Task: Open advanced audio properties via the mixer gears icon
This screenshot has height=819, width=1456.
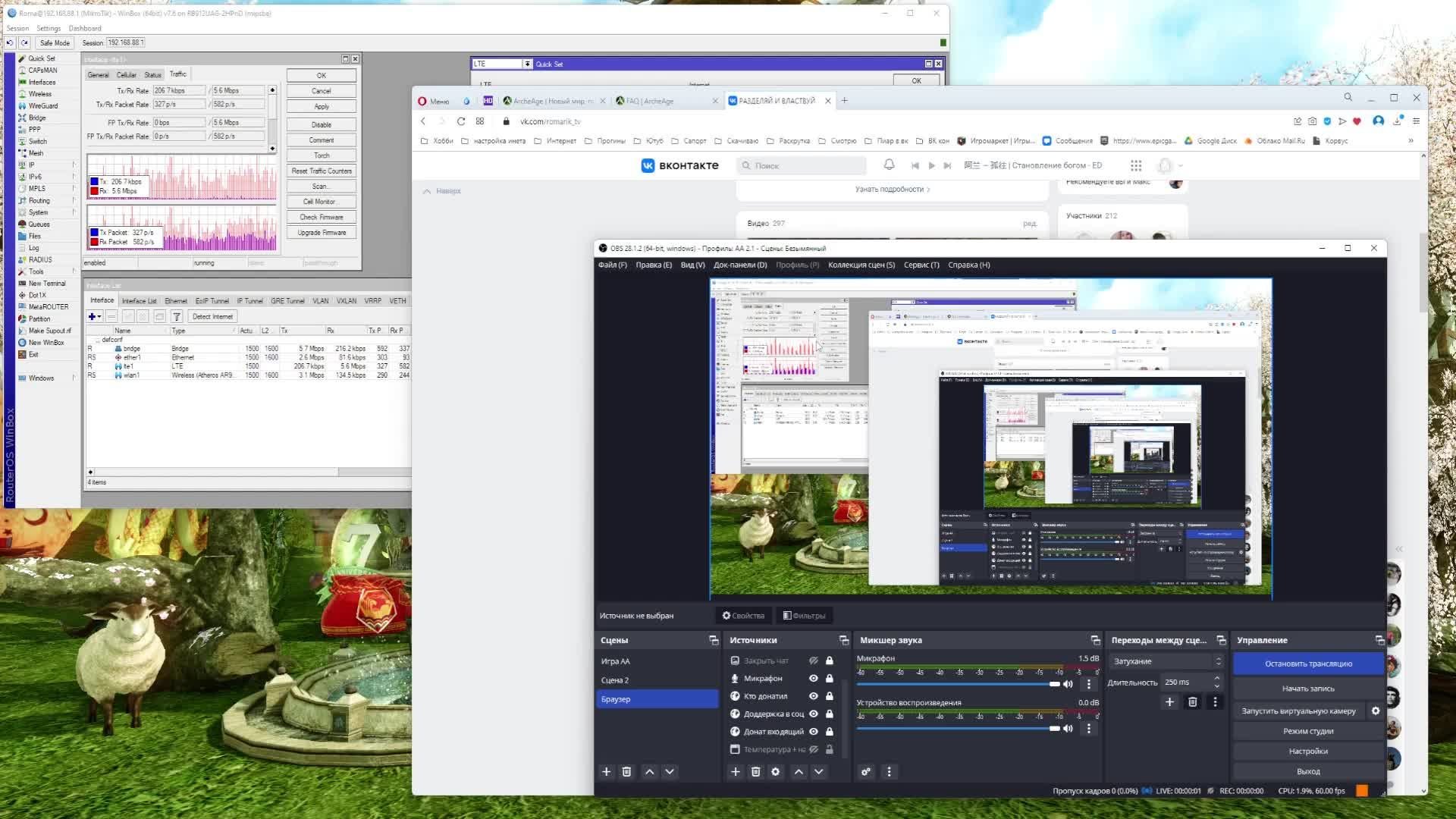Action: pos(866,772)
